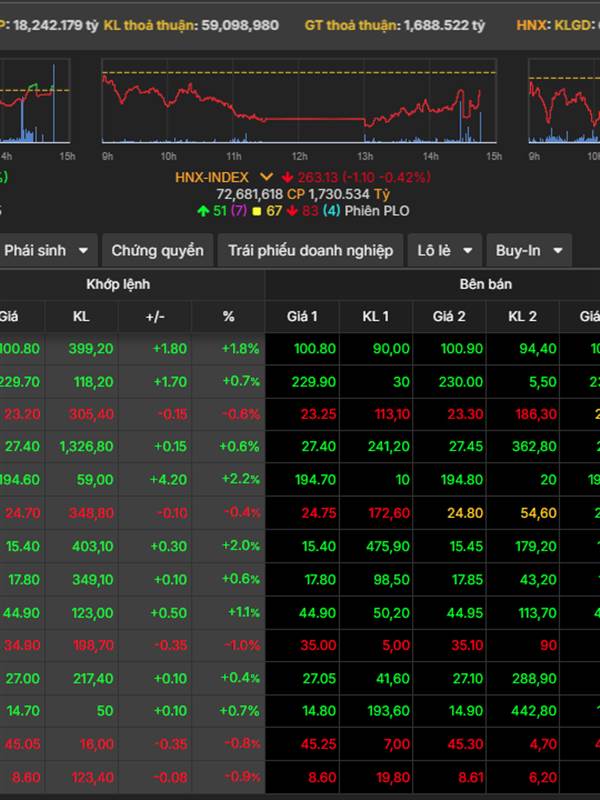Open the Lô lẻ dropdown
The width and height of the screenshot is (600, 800).
pos(444,251)
